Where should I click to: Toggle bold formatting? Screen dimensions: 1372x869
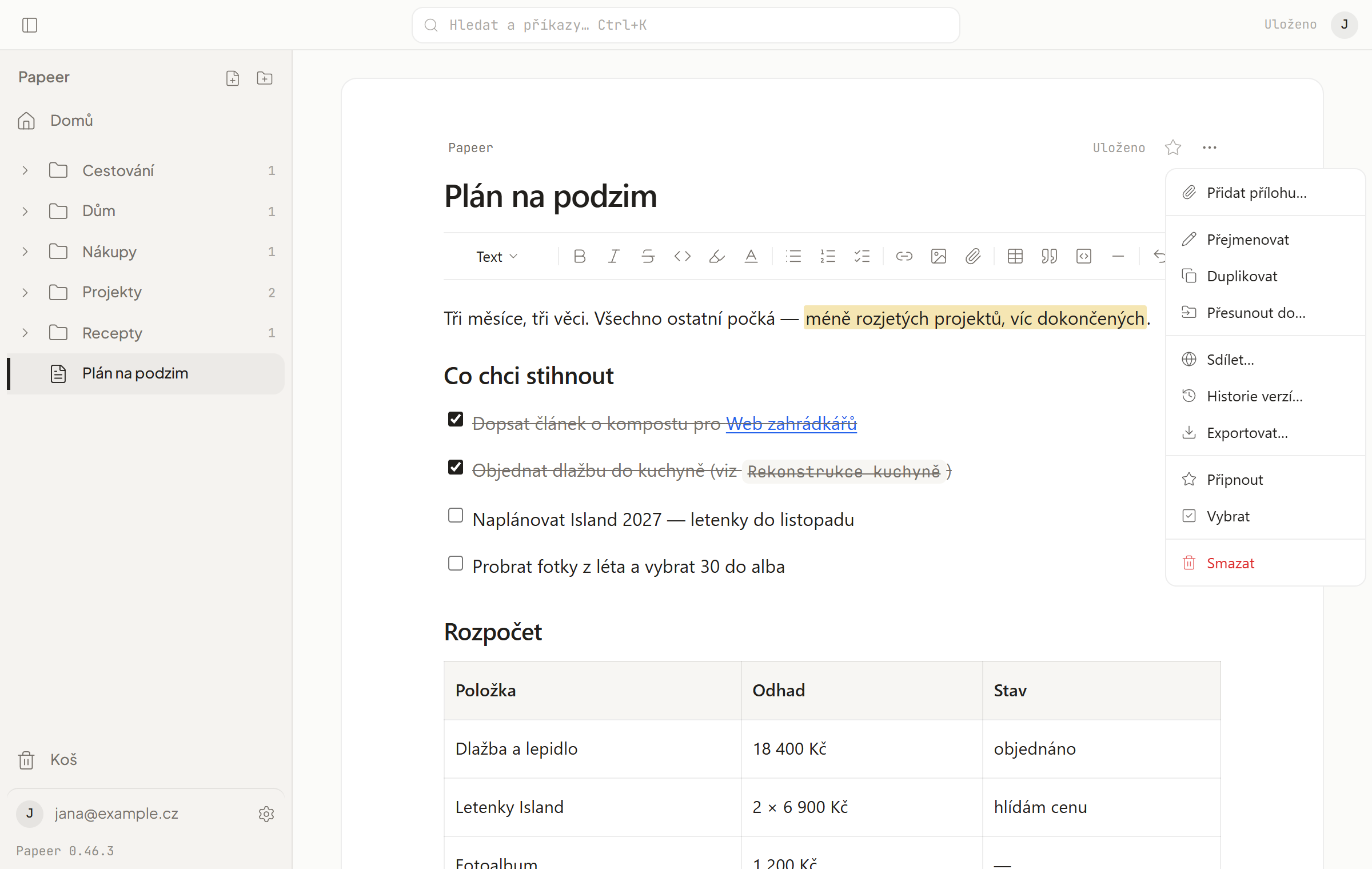pos(580,256)
